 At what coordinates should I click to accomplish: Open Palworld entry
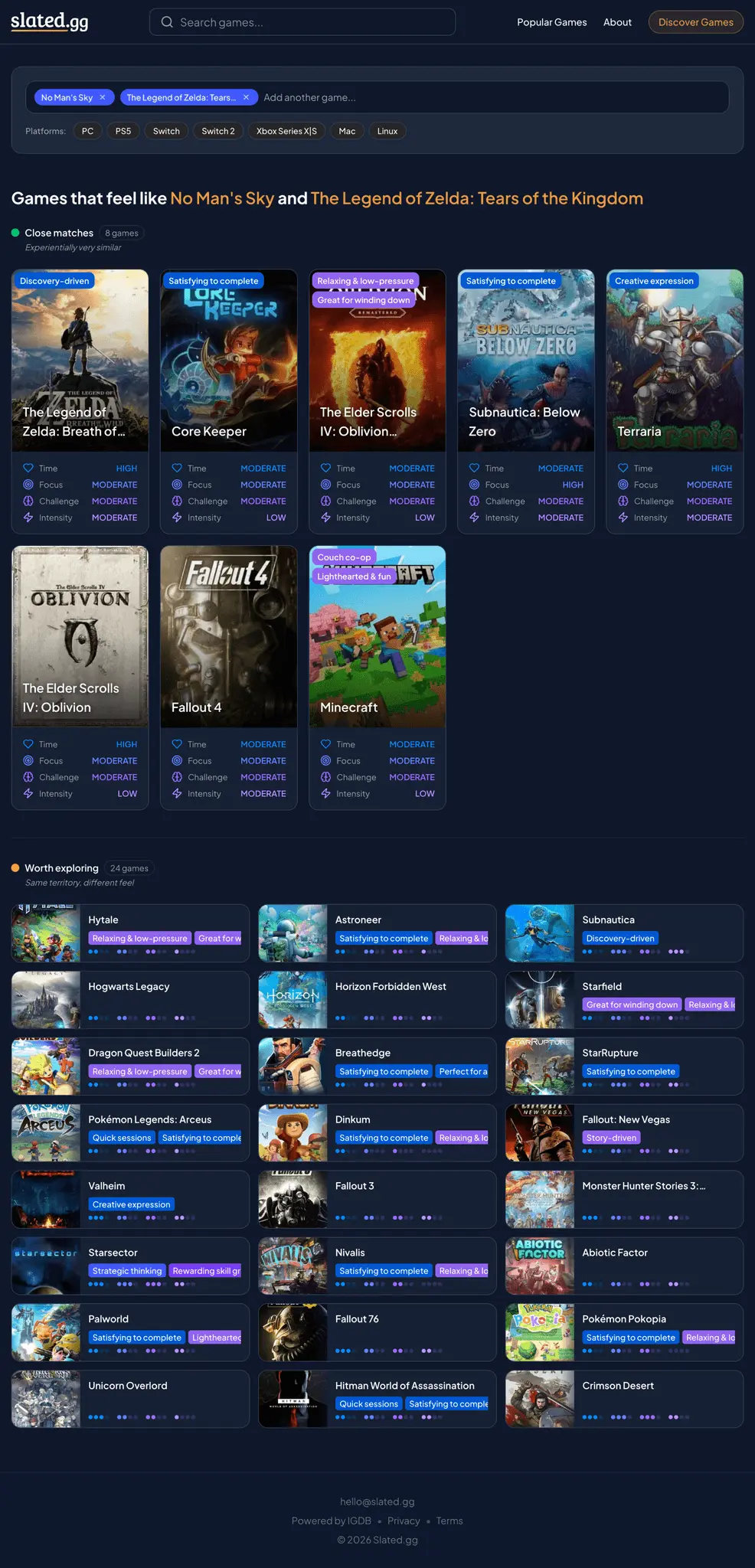[x=130, y=1332]
